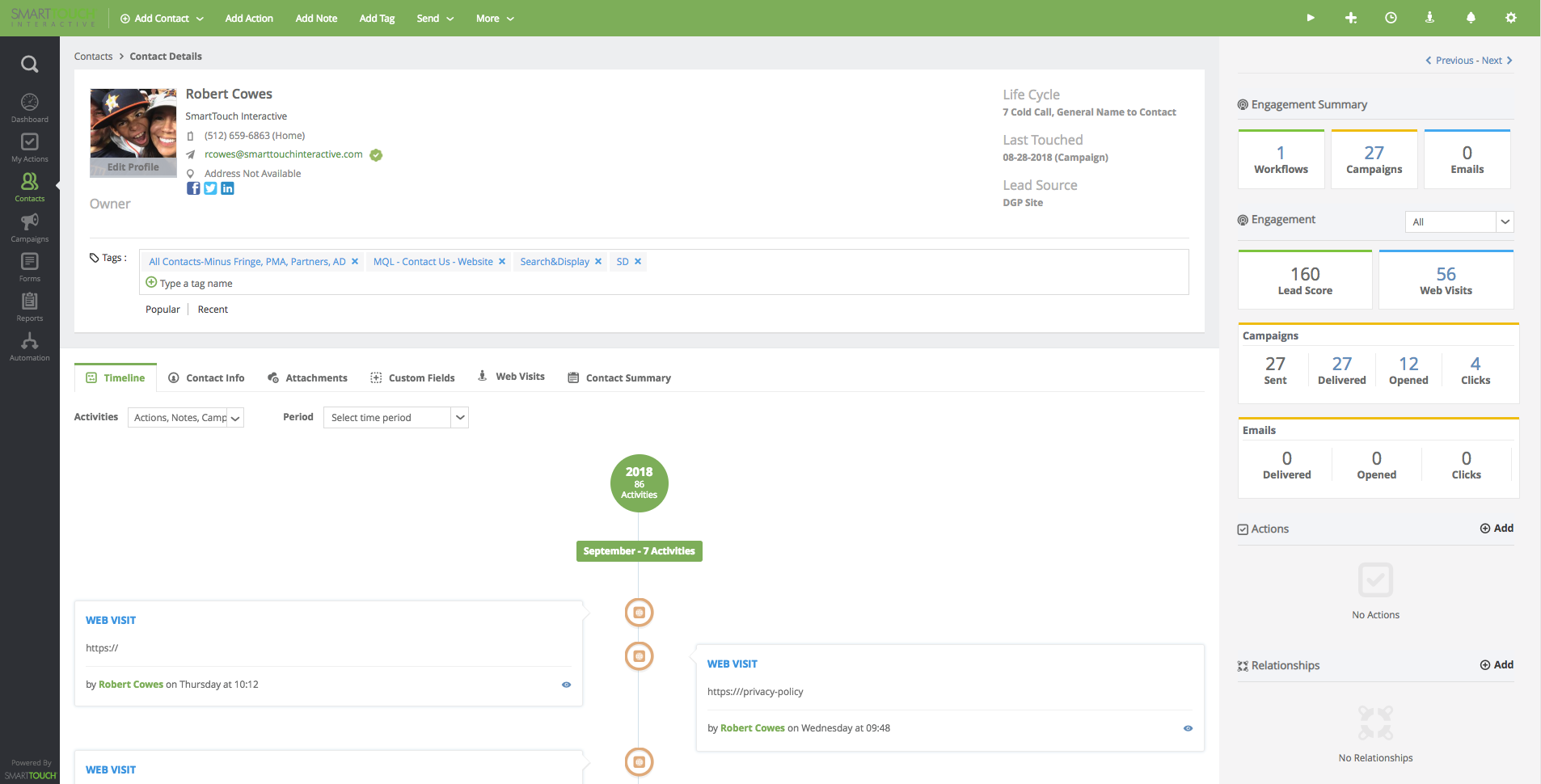Click the download icon in top bar
This screenshot has height=784, width=1541.
point(1429,18)
